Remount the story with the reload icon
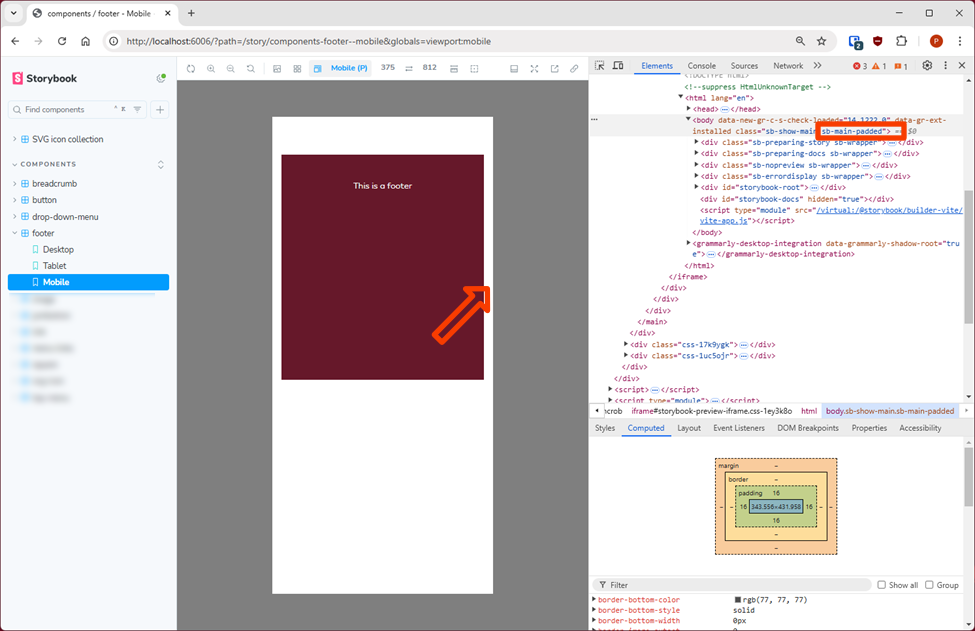 coord(191,68)
